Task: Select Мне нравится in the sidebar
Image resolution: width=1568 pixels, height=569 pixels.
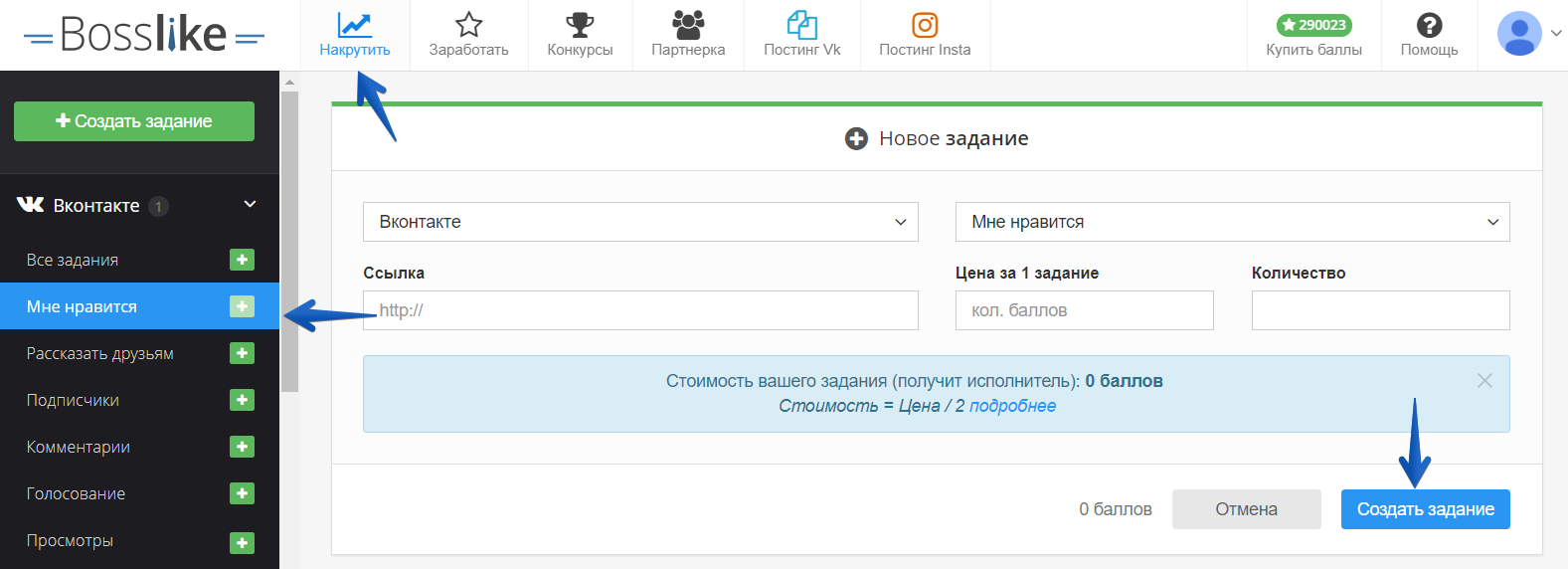Action: (82, 306)
